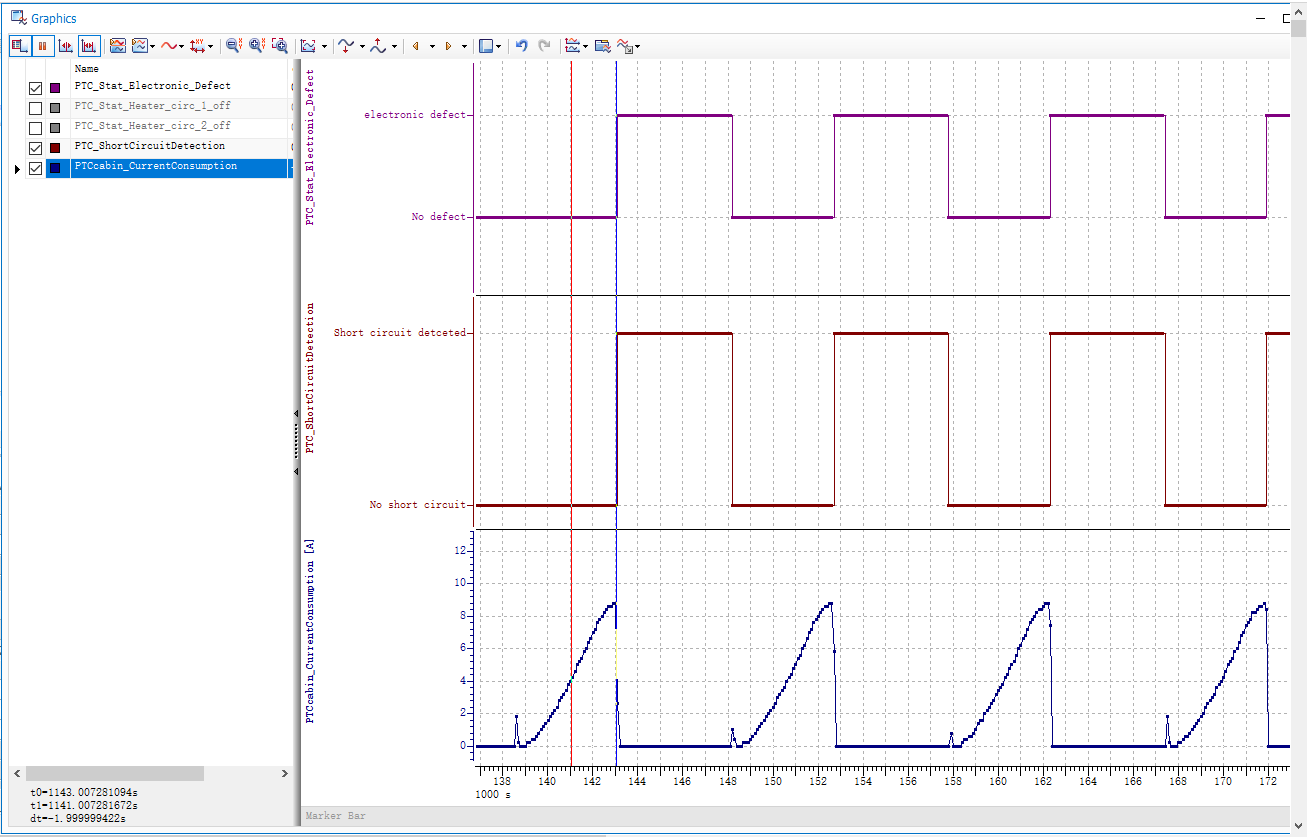
Task: Enable the difference markers icon
Action: 89,46
